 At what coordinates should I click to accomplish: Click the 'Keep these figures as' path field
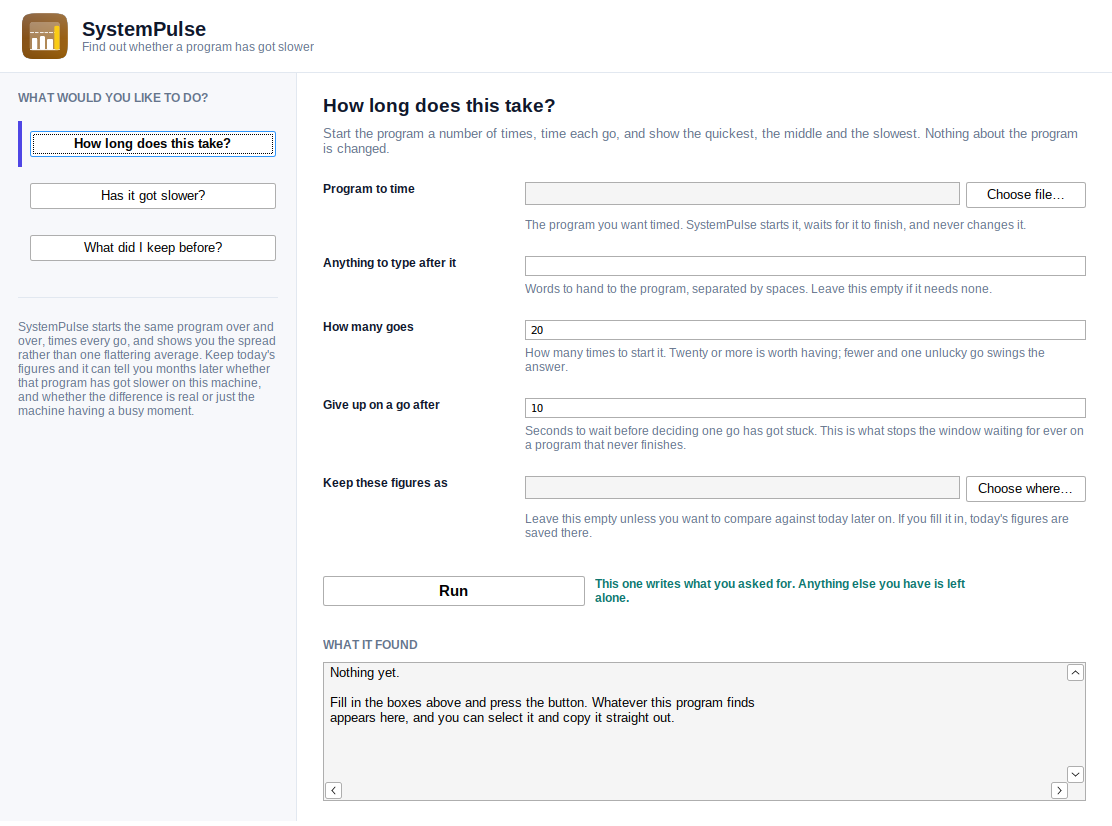[x=742, y=487]
